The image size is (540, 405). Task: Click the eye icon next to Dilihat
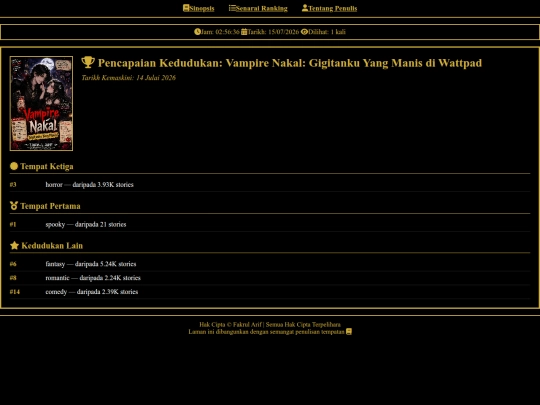coord(304,32)
